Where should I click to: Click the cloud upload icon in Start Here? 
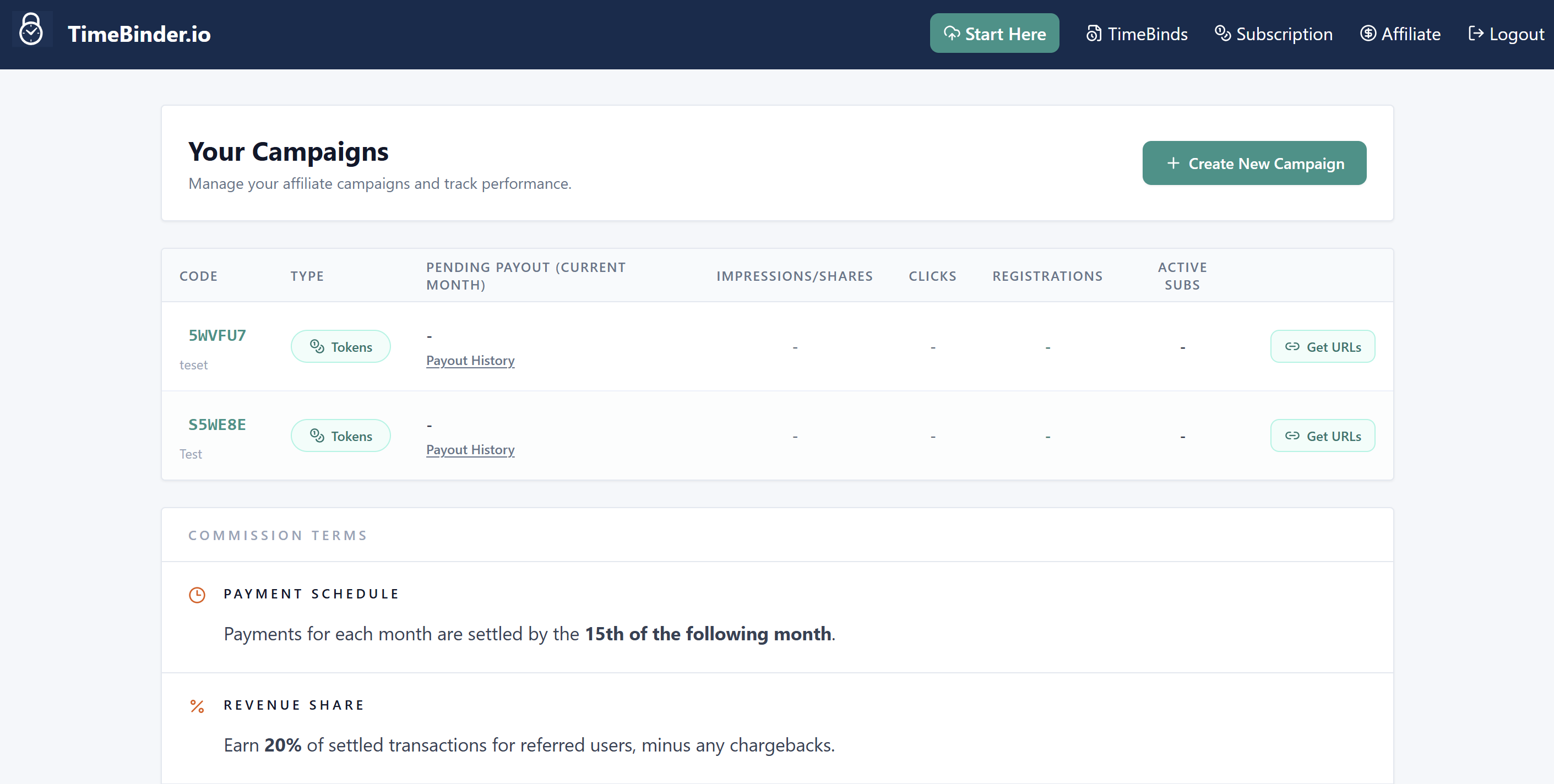(x=952, y=34)
